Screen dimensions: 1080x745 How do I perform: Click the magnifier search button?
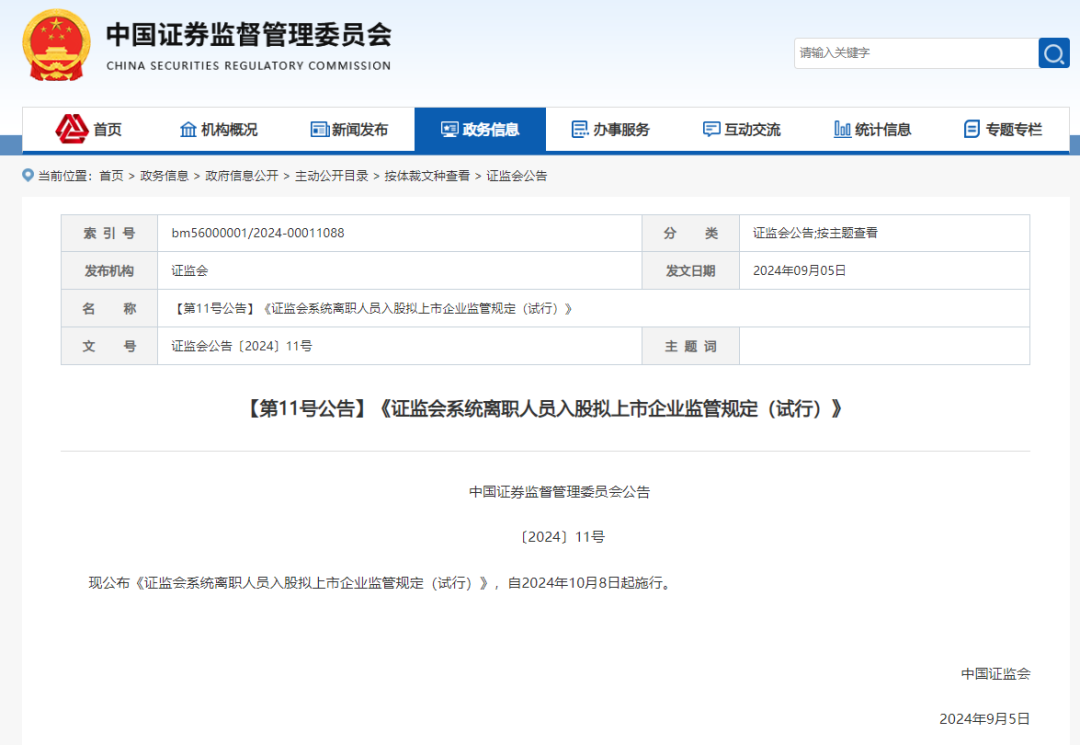[x=1054, y=53]
